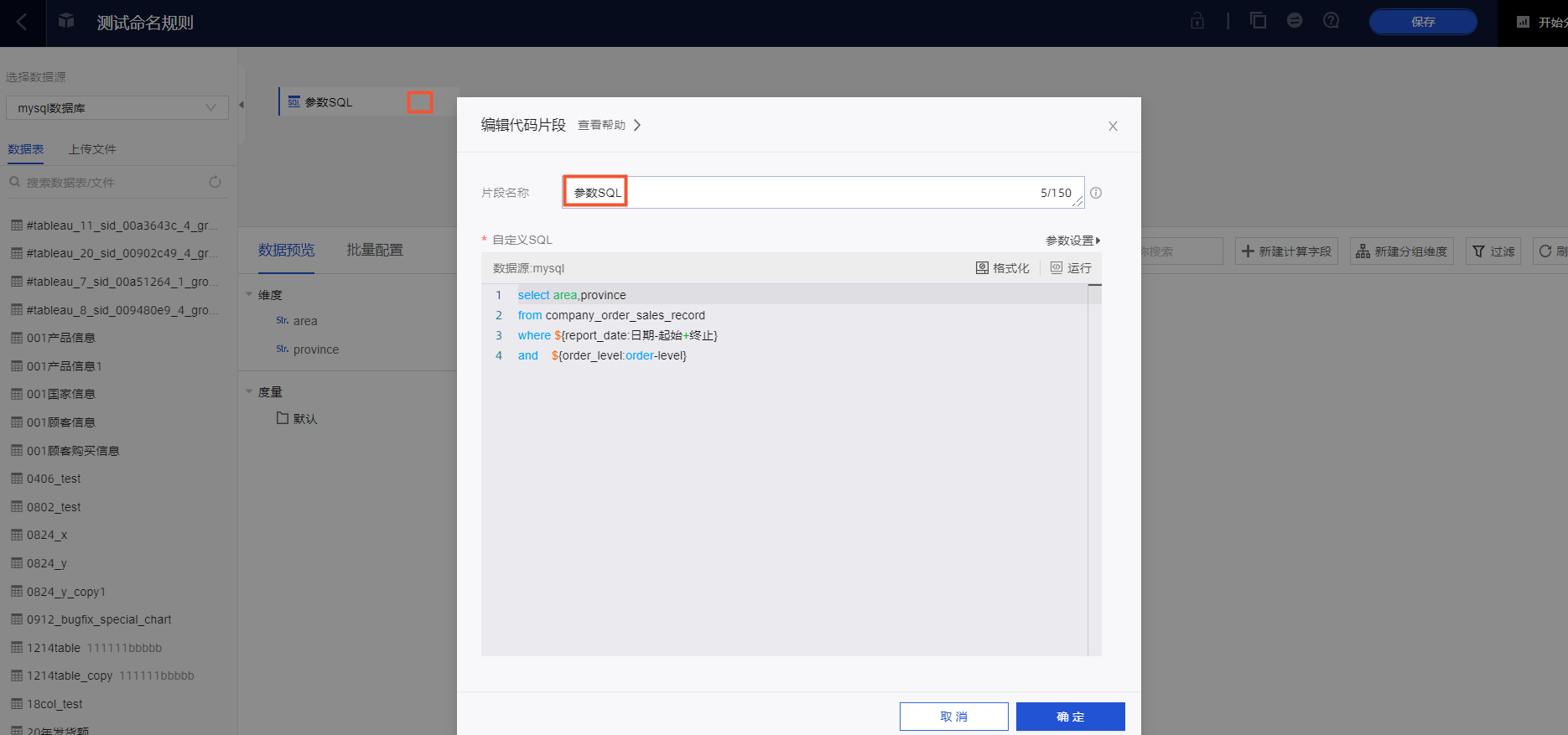The image size is (1568, 735).
Task: Refresh the data table list
Action: 215,182
